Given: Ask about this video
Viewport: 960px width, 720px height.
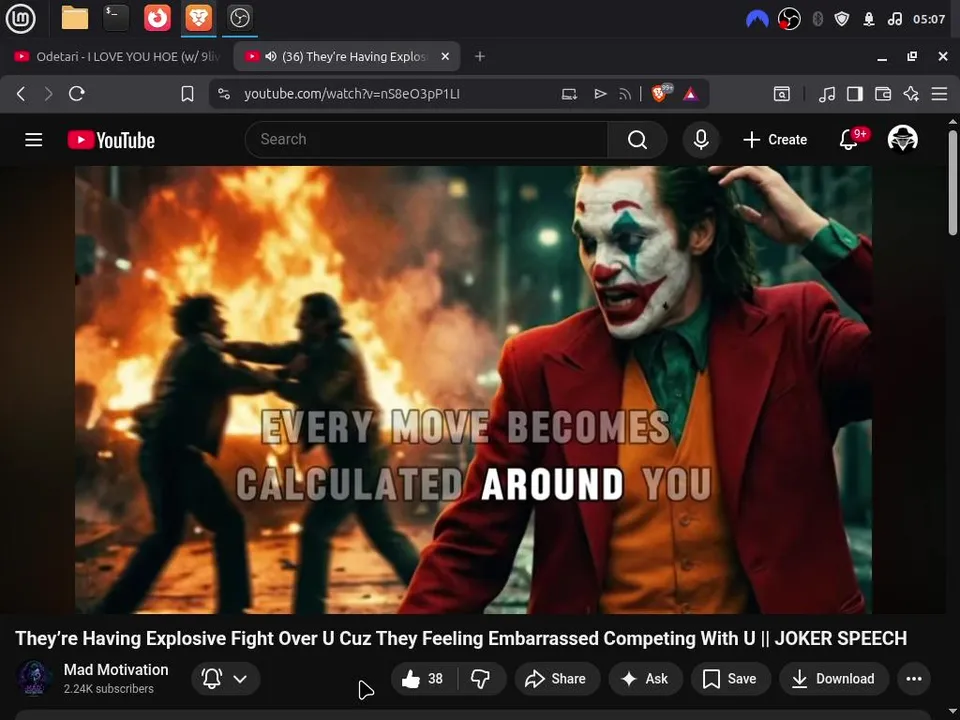Looking at the screenshot, I should pos(645,678).
